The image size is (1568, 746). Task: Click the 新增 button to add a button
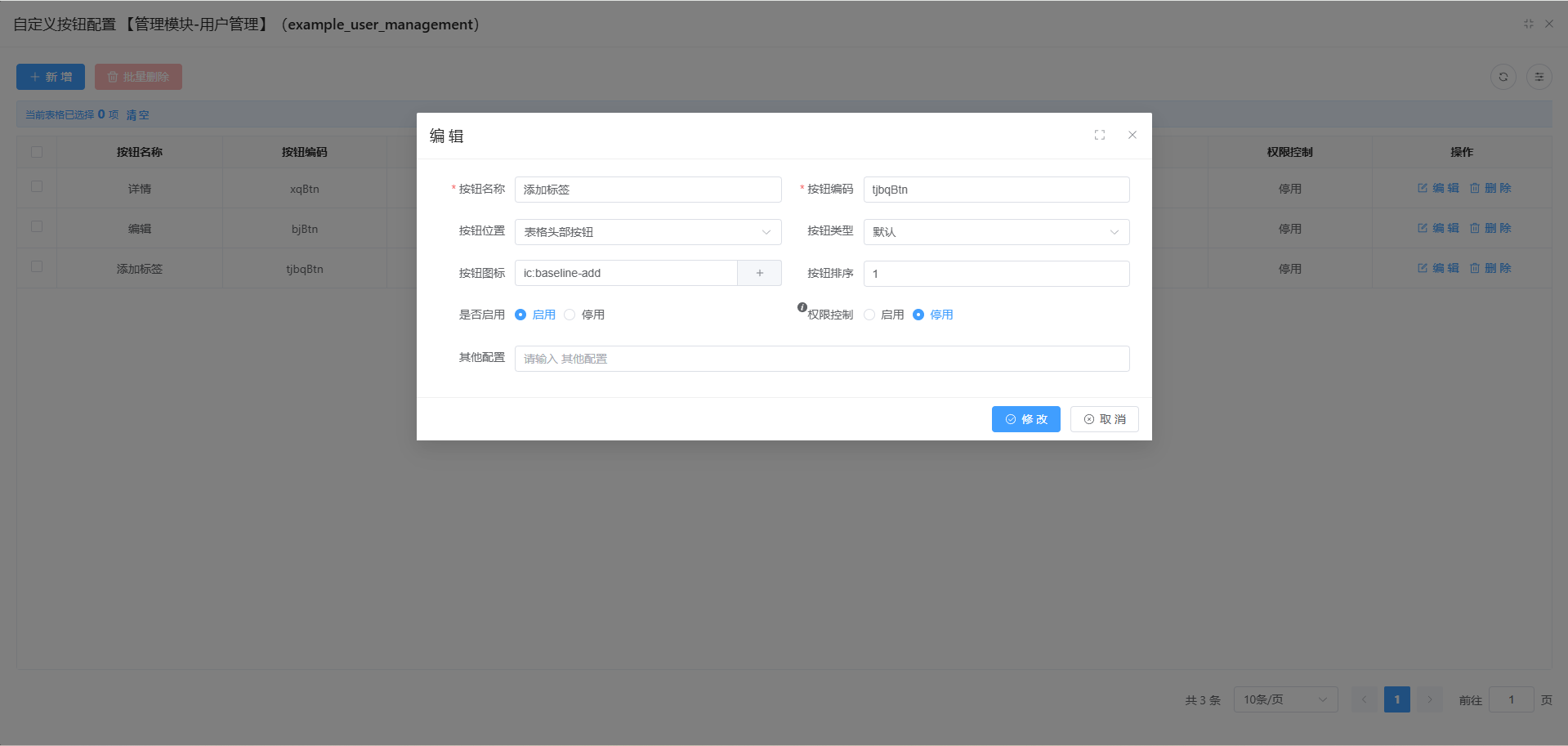click(50, 76)
